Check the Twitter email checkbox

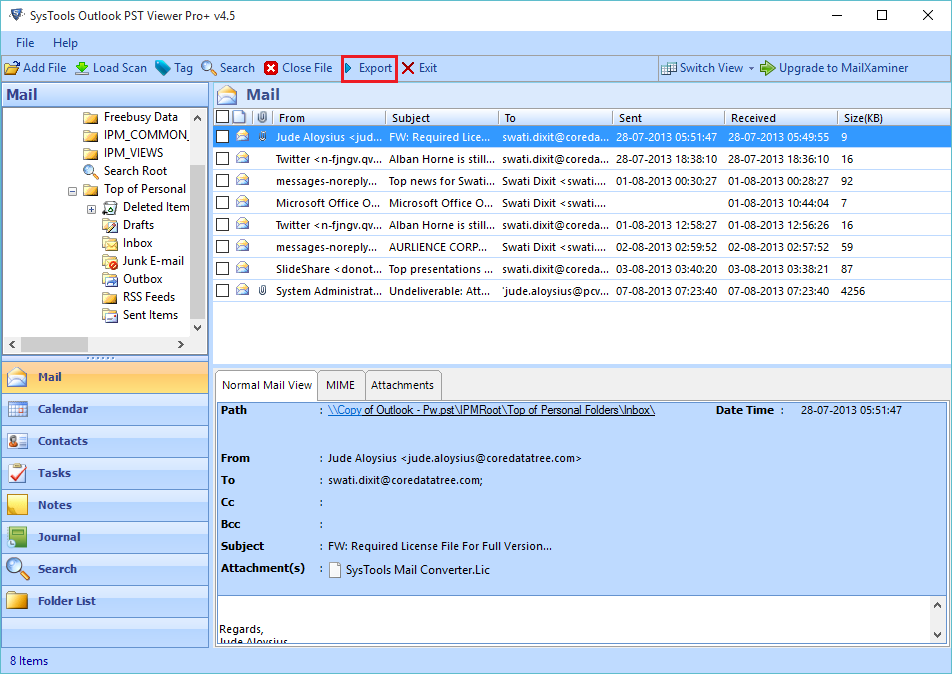[x=222, y=159]
